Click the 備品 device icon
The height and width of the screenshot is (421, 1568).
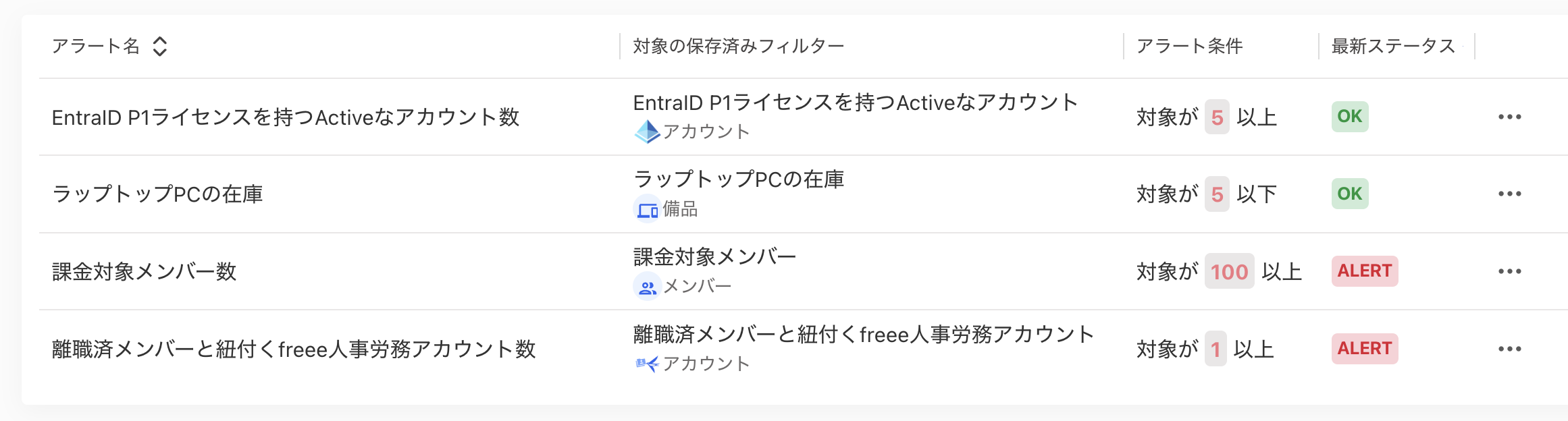coord(647,209)
